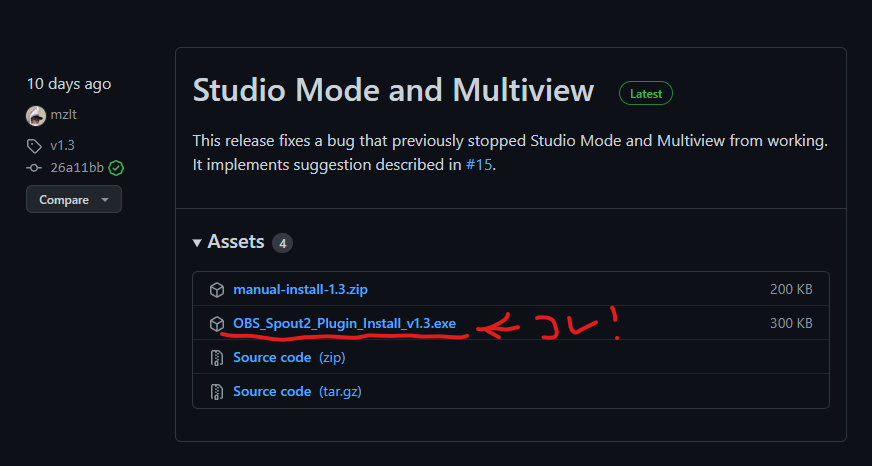This screenshot has width=872, height=466.
Task: Download manual-install-1.3.zip
Action: tap(300, 290)
